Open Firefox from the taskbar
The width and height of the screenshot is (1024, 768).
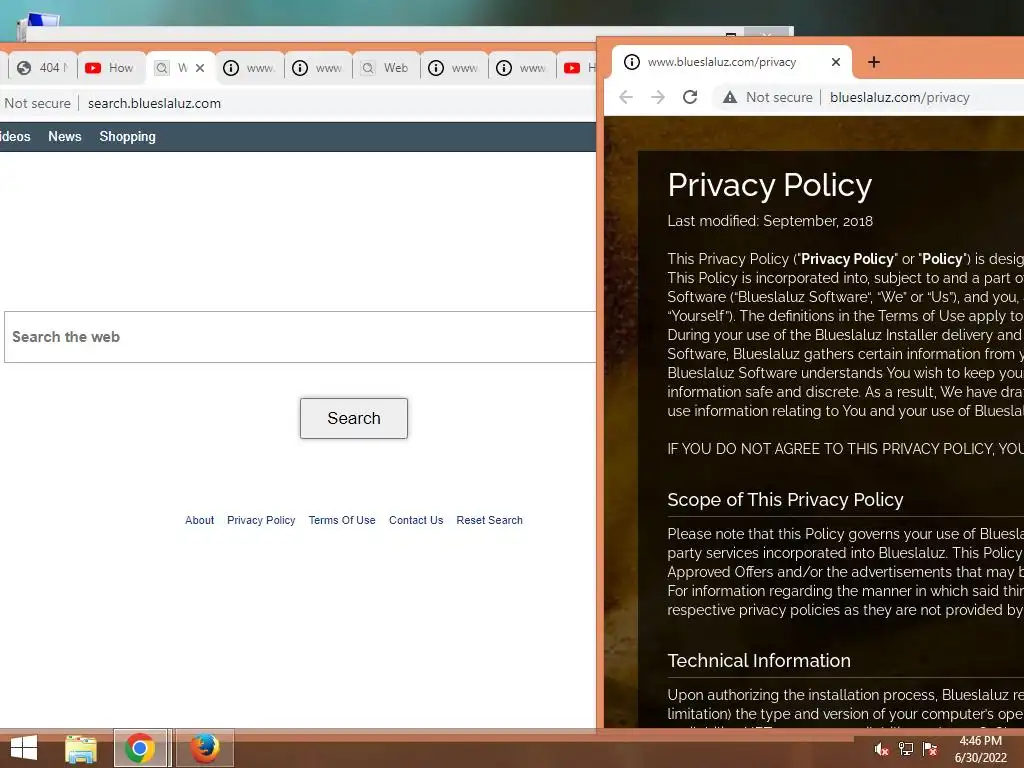tap(204, 748)
